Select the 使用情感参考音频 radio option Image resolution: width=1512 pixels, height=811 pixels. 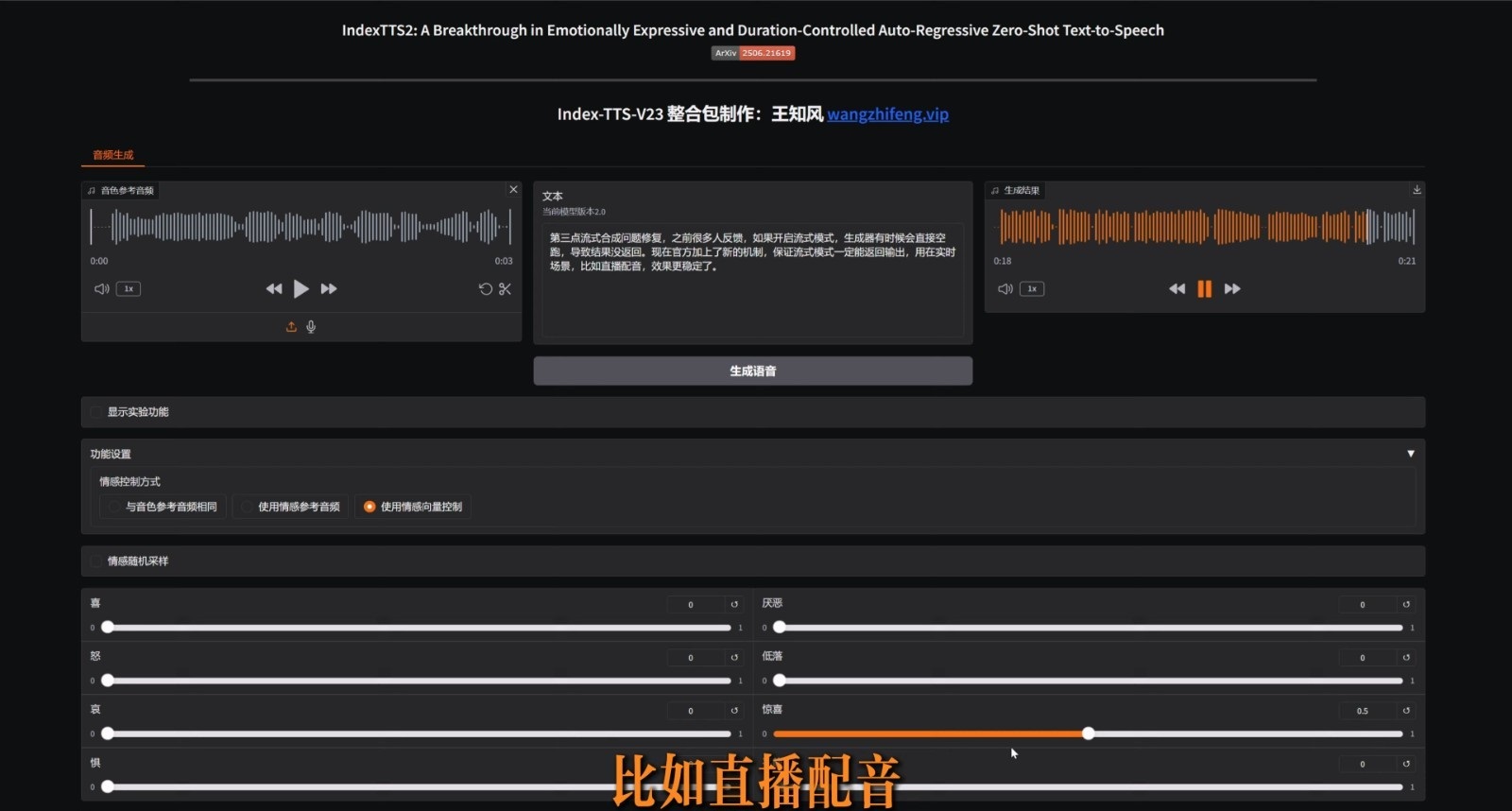[247, 508]
